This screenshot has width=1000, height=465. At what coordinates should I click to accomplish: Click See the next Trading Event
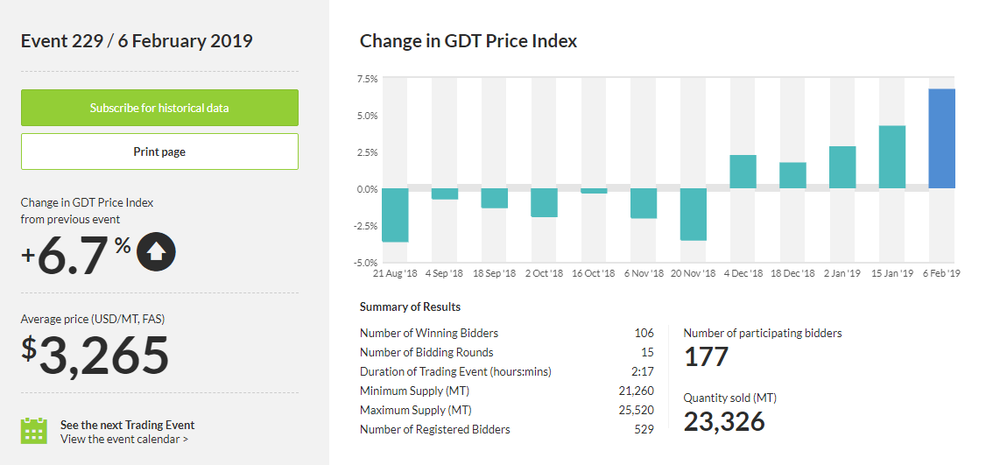127,424
